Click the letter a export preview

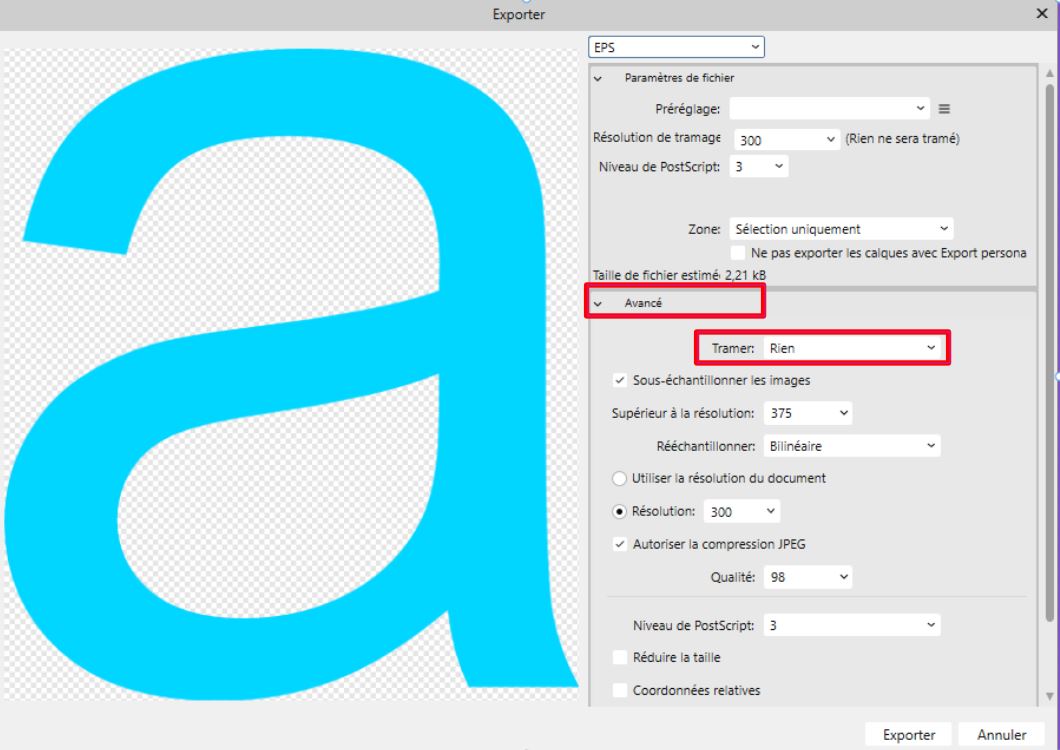291,375
